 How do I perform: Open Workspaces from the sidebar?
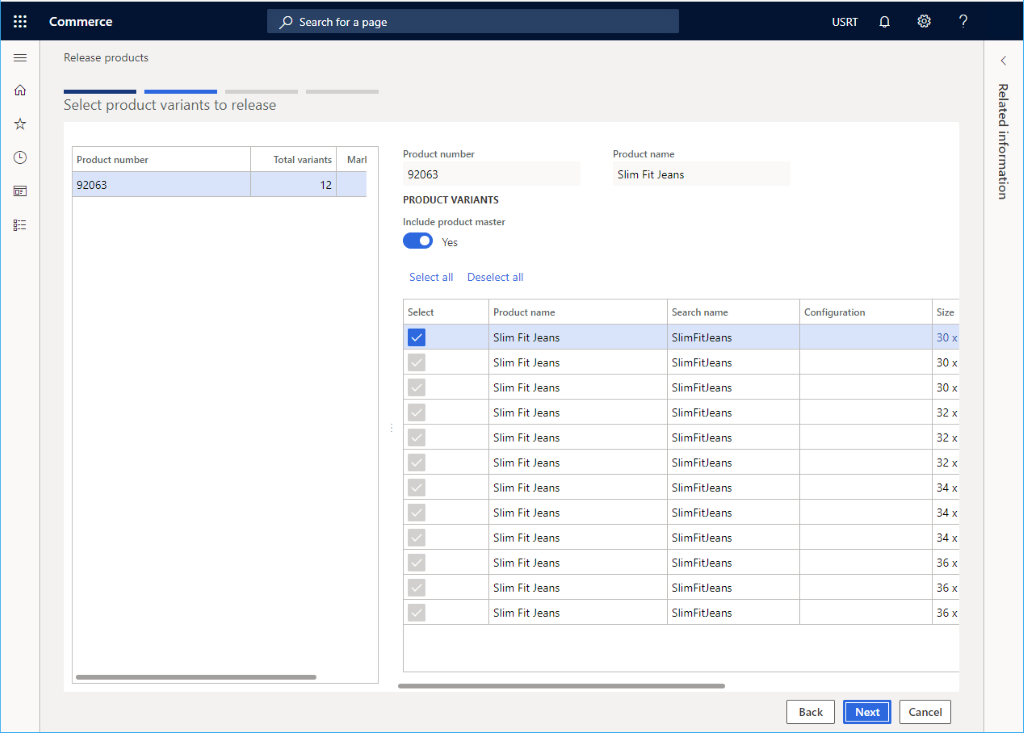coord(19,190)
